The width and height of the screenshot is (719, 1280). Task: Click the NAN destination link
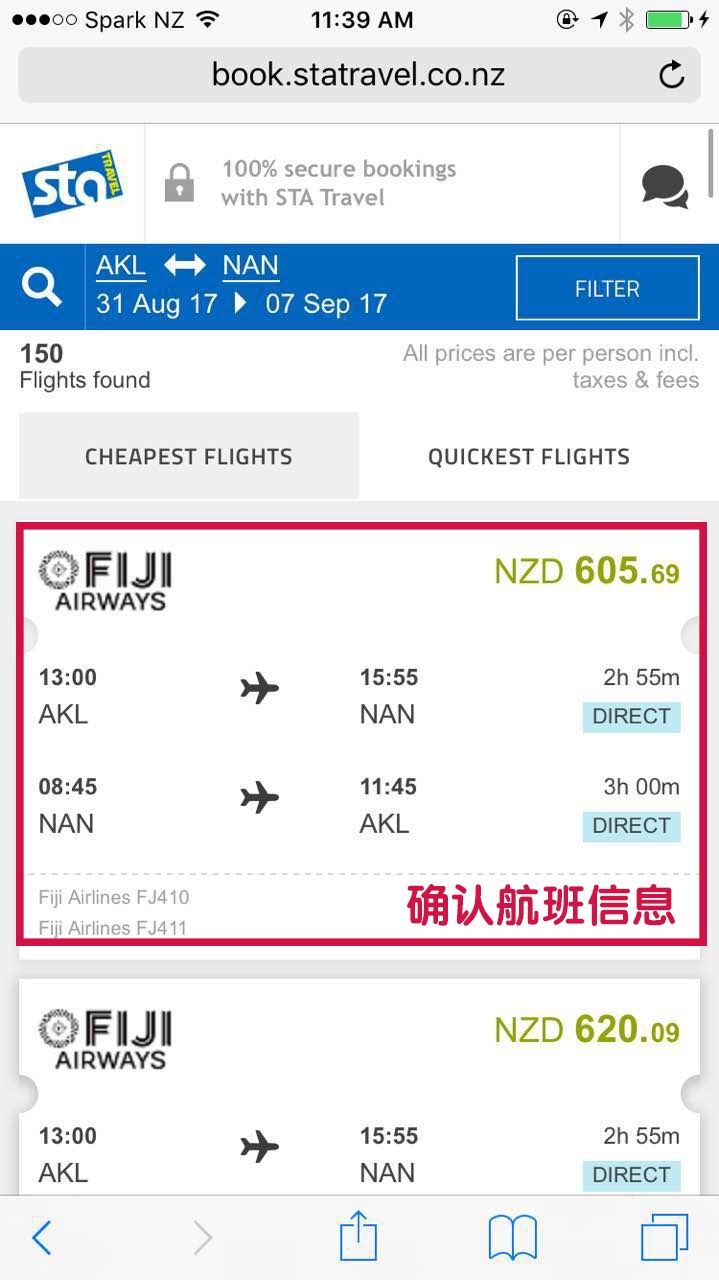point(250,266)
